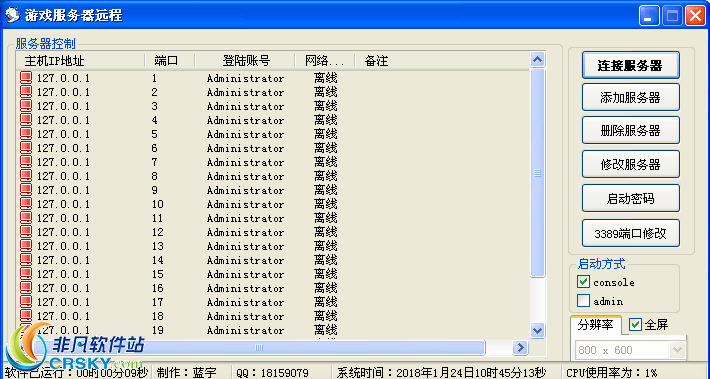Click the server icon for port 5 row

point(26,134)
